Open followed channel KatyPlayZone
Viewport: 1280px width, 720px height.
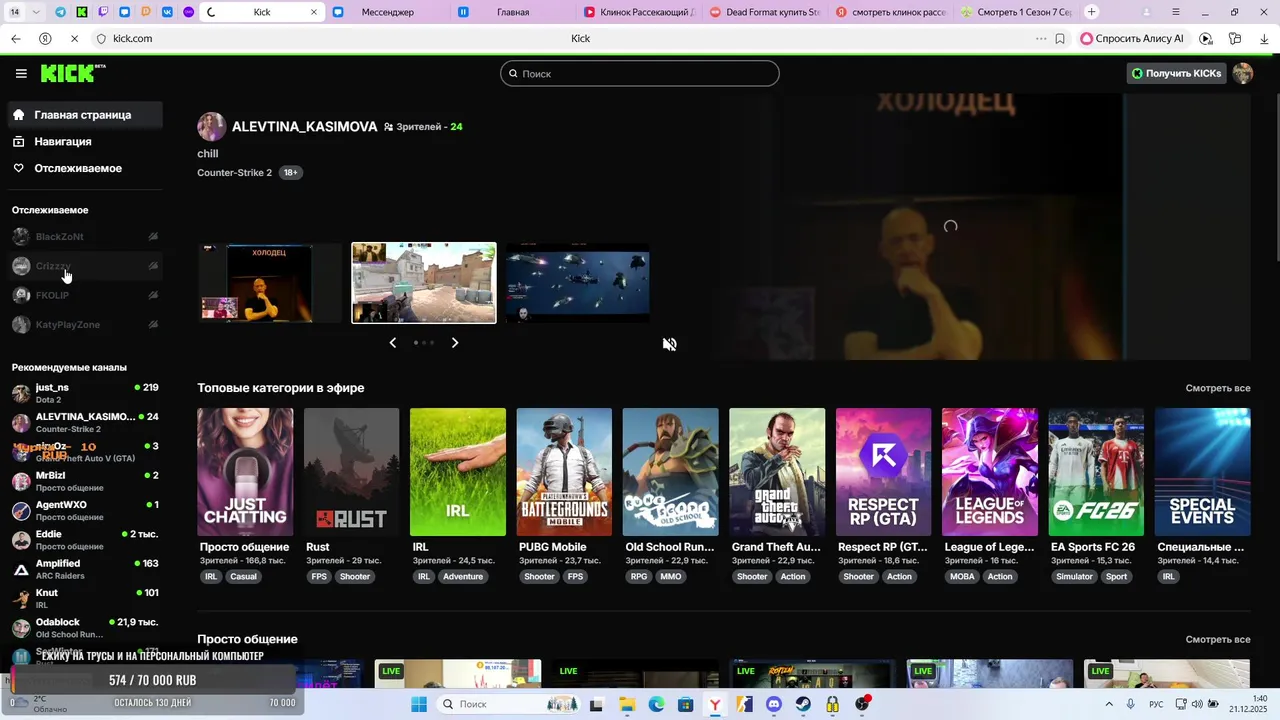point(86,325)
